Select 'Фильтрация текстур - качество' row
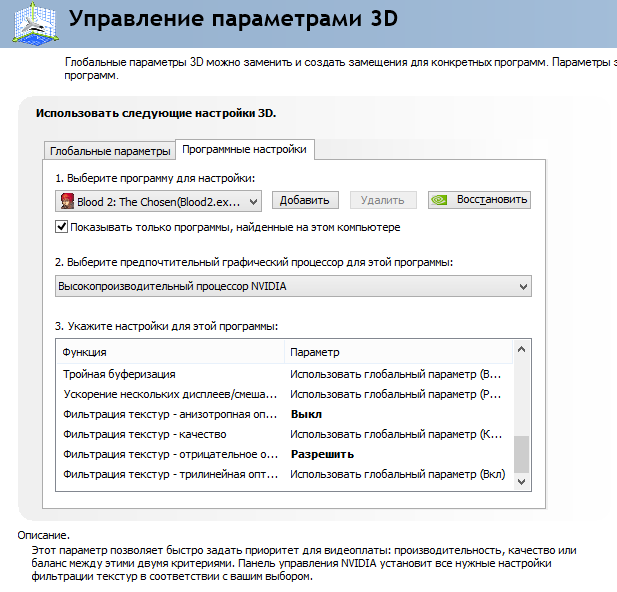 285,434
